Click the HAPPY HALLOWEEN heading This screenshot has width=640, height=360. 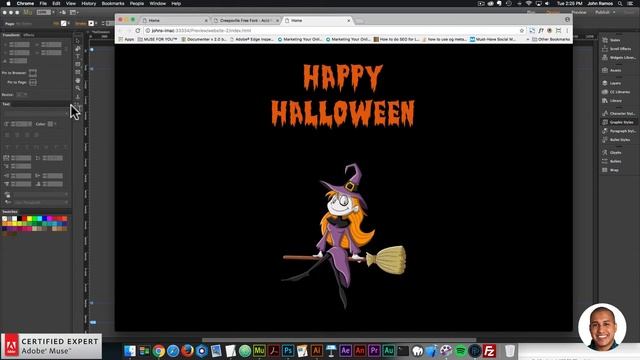[343, 96]
